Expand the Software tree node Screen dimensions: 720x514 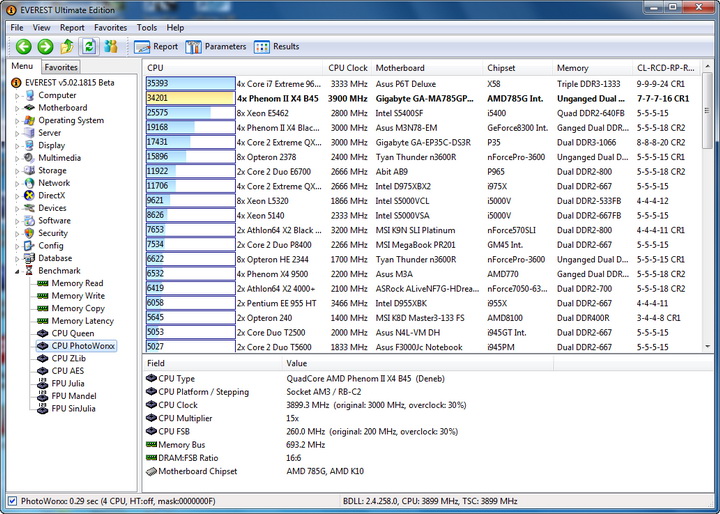coord(17,221)
